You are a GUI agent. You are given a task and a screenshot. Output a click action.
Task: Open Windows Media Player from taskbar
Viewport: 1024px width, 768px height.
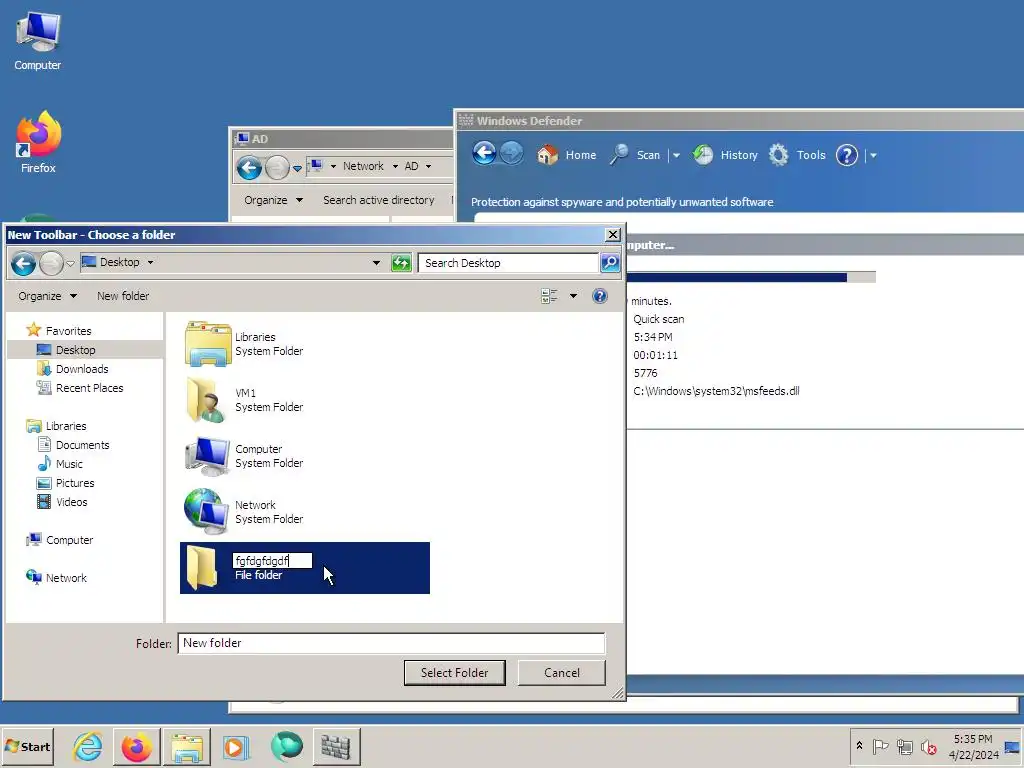click(236, 746)
